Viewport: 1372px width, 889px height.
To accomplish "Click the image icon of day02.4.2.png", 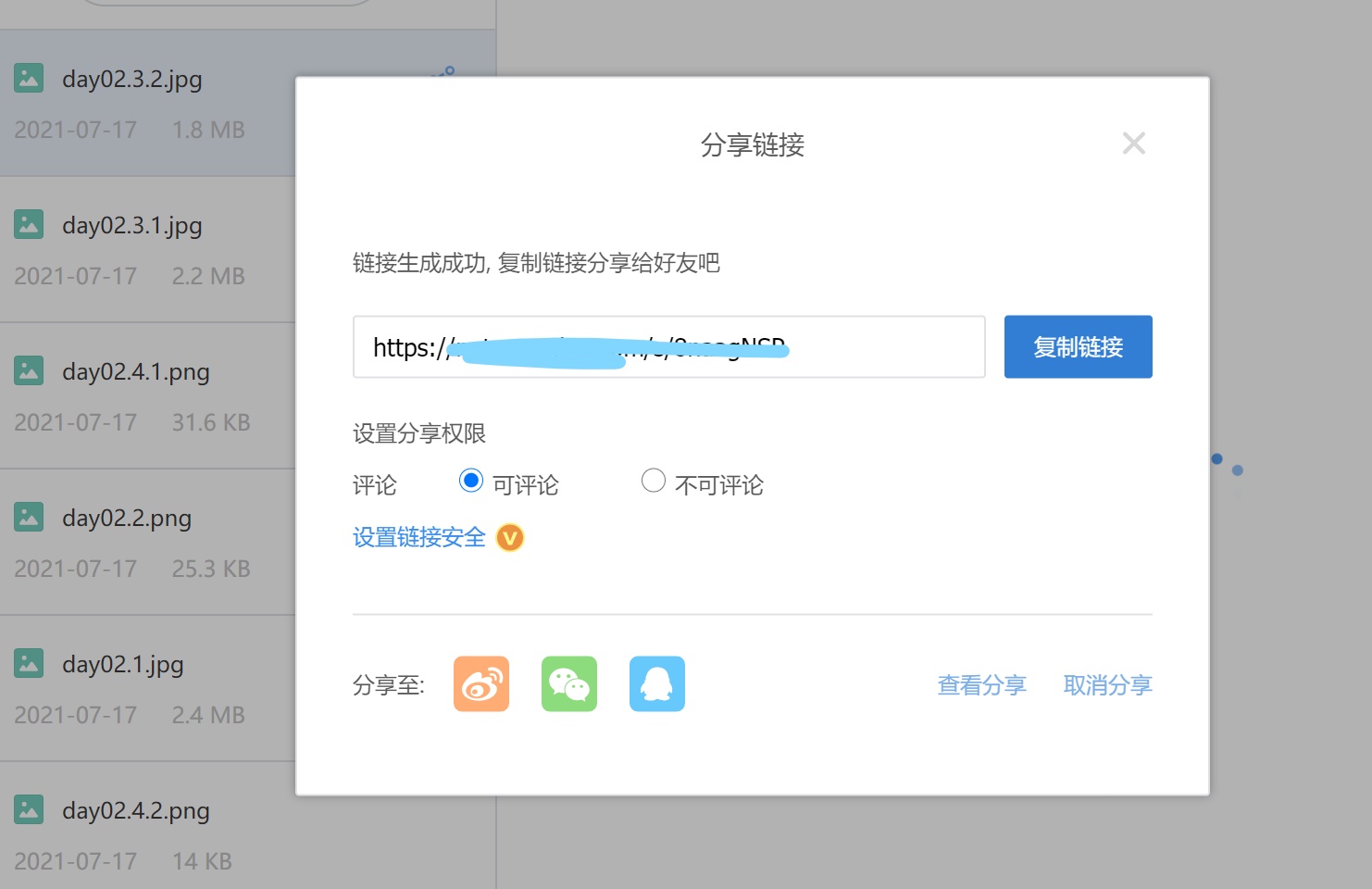I will click(x=29, y=809).
